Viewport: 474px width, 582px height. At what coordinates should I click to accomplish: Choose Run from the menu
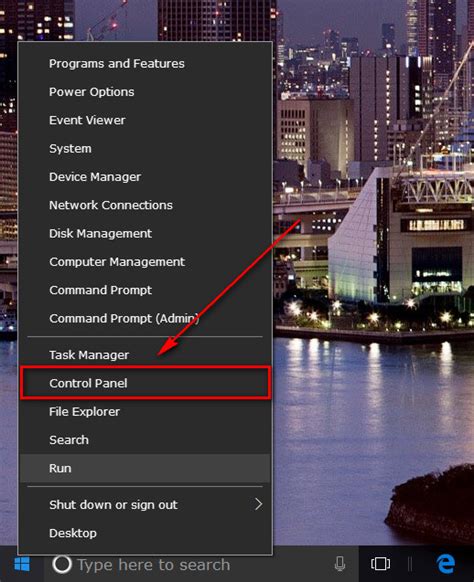point(146,468)
